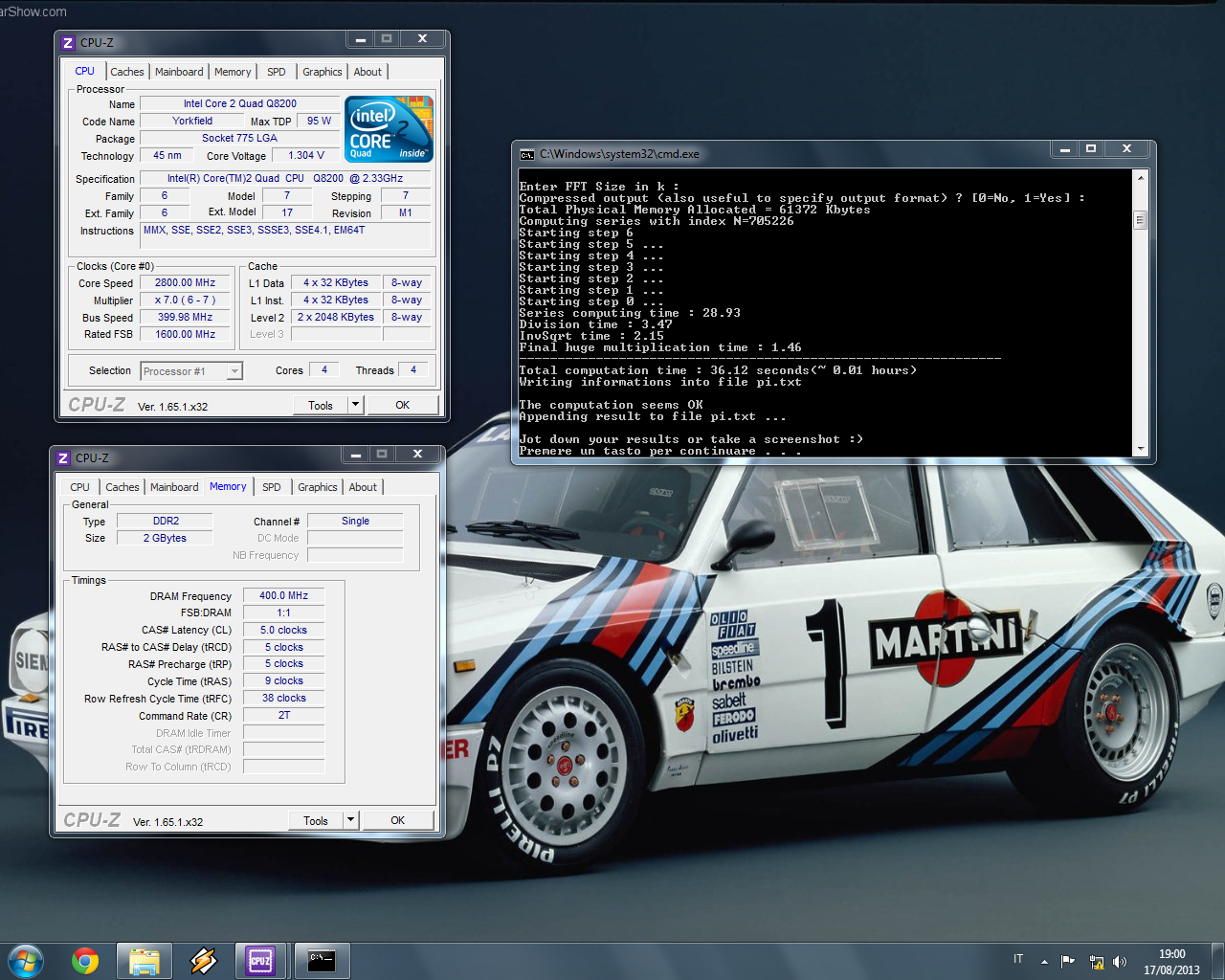The image size is (1225, 980).
Task: Open the network tray icon
Action: [x=1096, y=962]
